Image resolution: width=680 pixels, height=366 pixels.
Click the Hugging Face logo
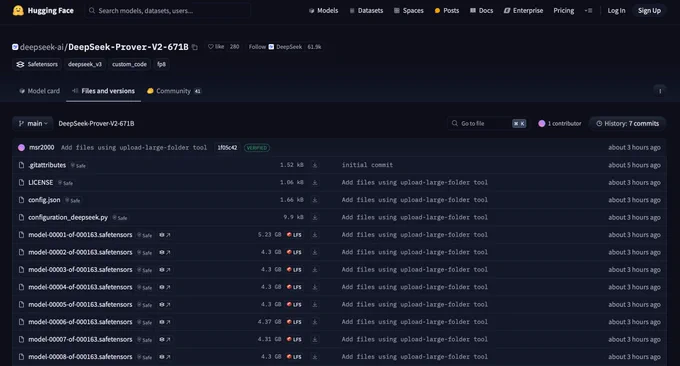(43, 10)
